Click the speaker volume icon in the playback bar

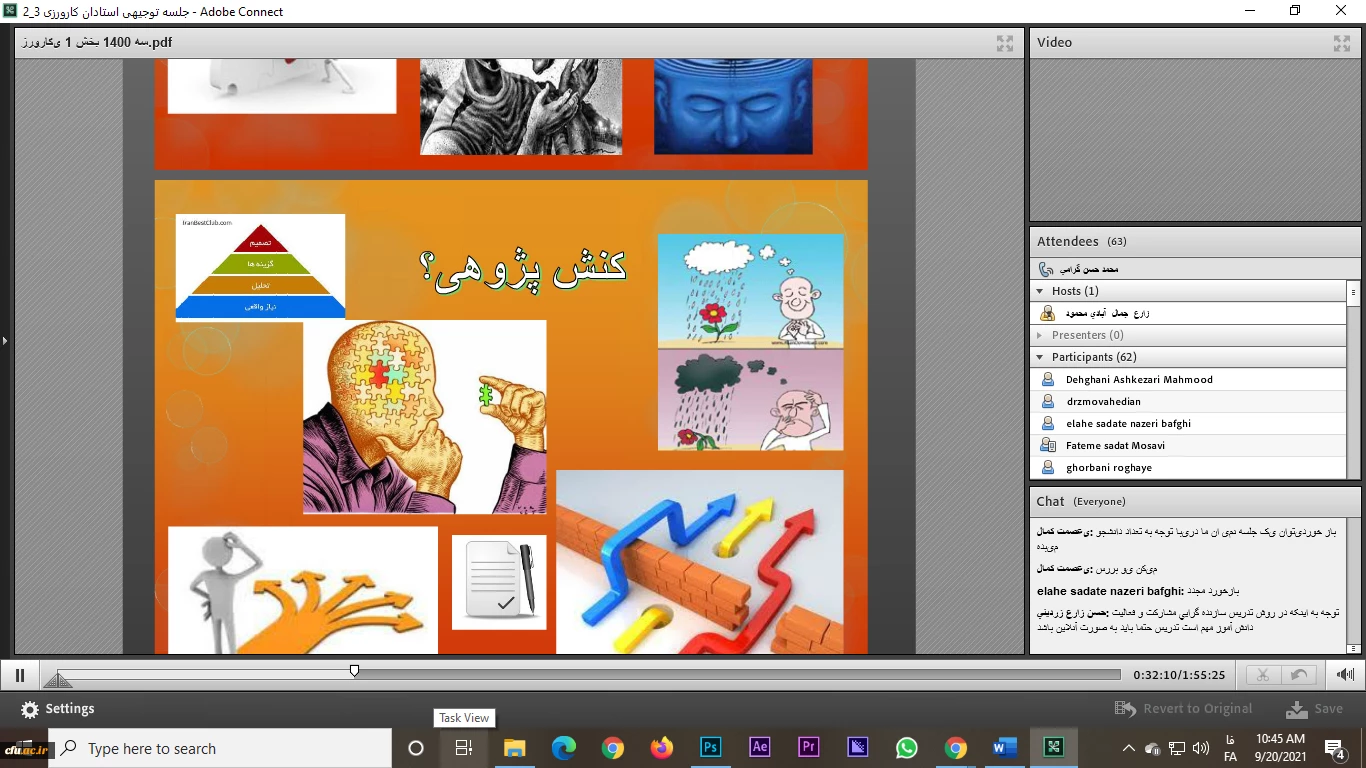coord(1346,675)
